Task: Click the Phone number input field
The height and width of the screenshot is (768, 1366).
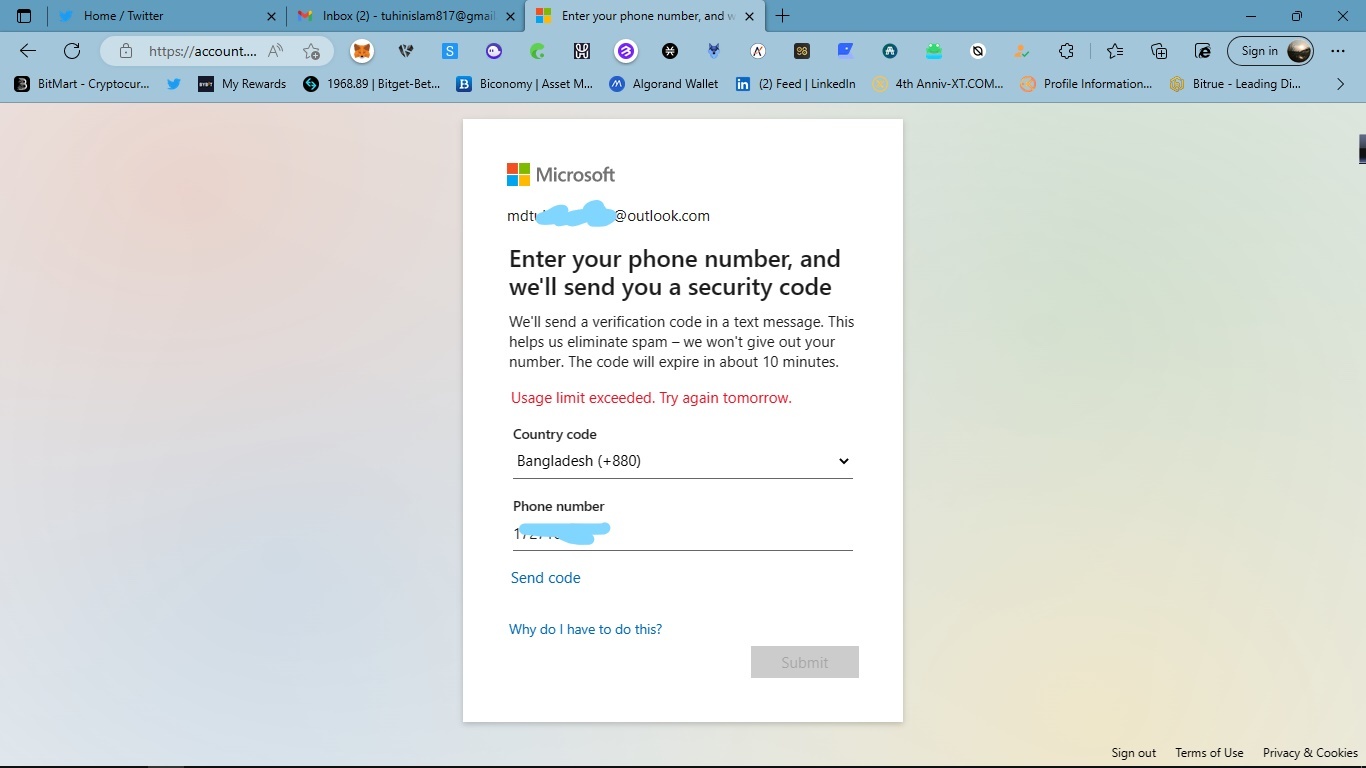Action: point(683,534)
